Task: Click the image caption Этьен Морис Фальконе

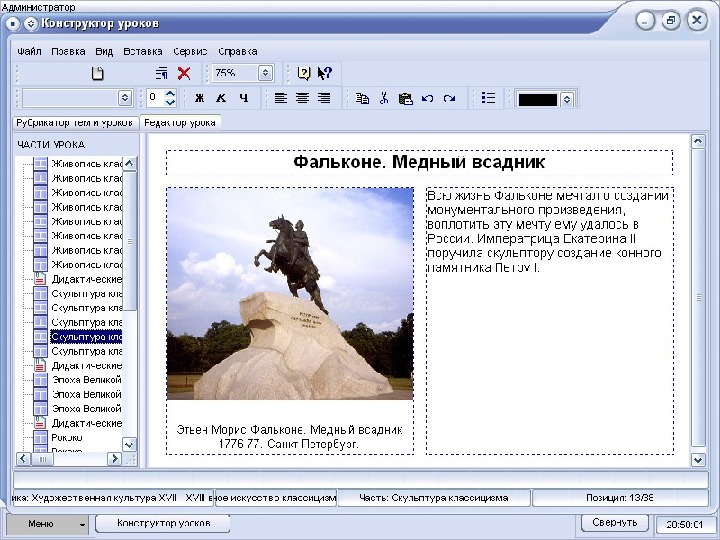Action: [x=289, y=437]
